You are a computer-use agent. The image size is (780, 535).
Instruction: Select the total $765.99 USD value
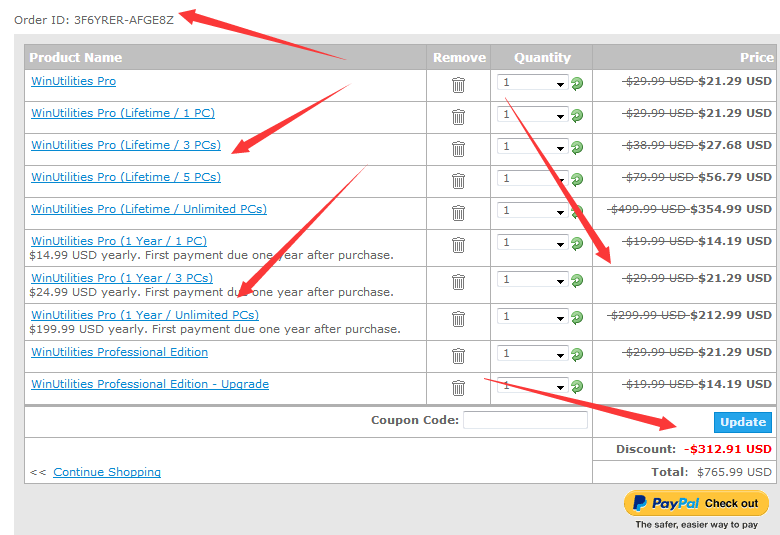(734, 472)
